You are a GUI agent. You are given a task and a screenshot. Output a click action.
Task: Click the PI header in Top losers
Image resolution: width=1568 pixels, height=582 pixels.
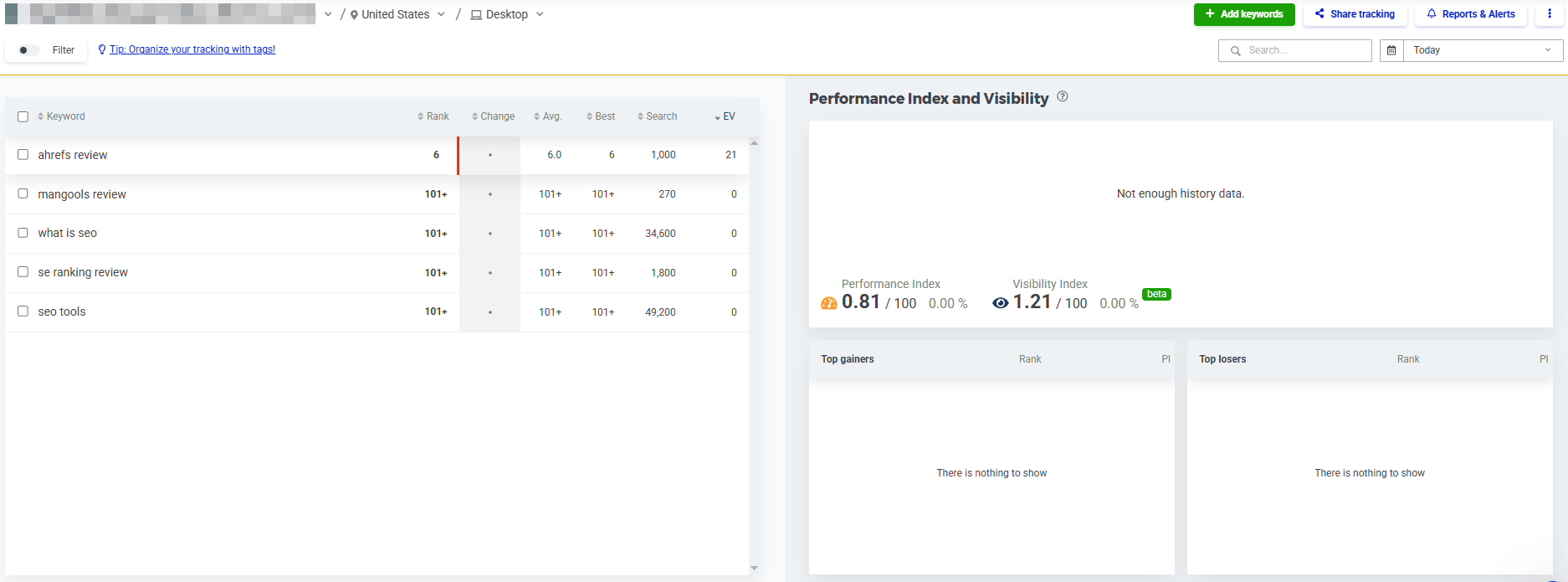coord(1544,359)
